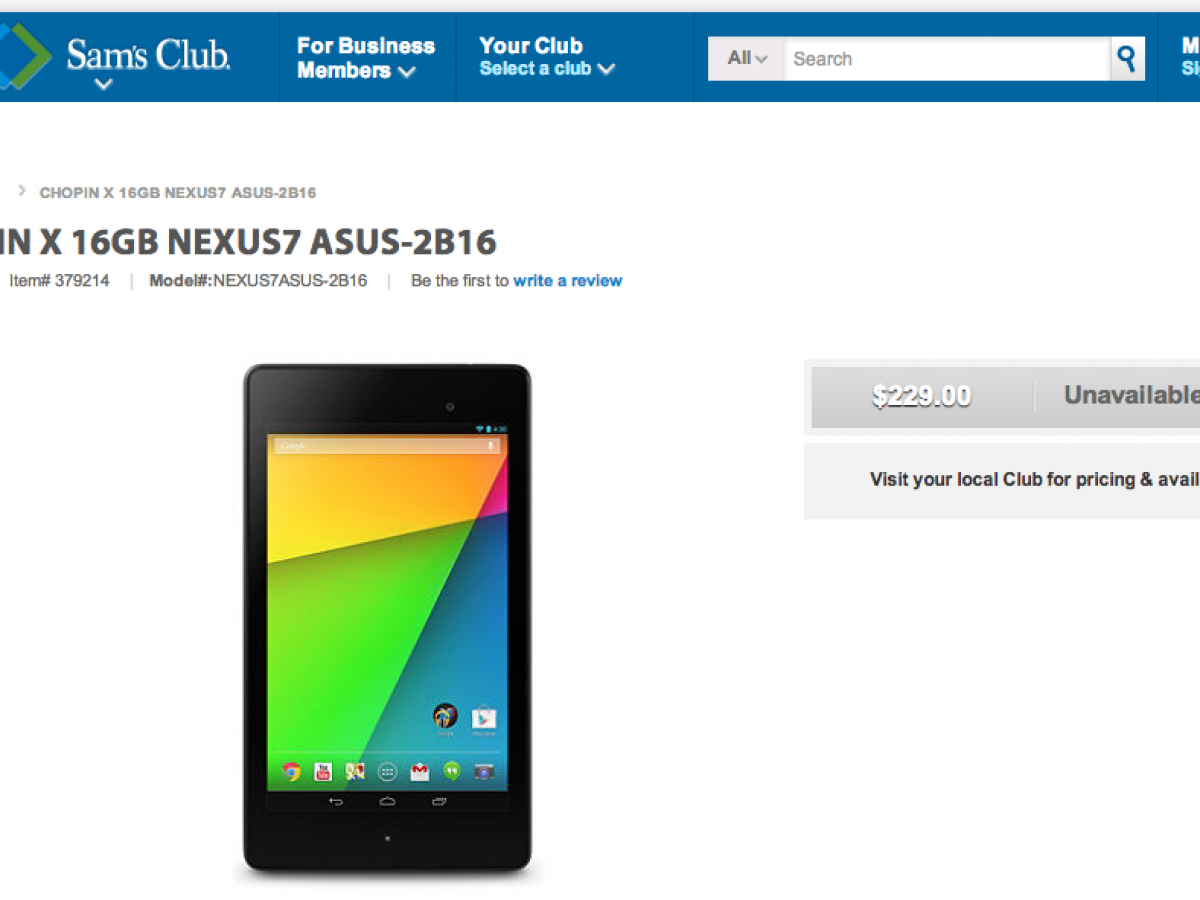
Task: Open the Select a club dropdown
Action: 547,69
